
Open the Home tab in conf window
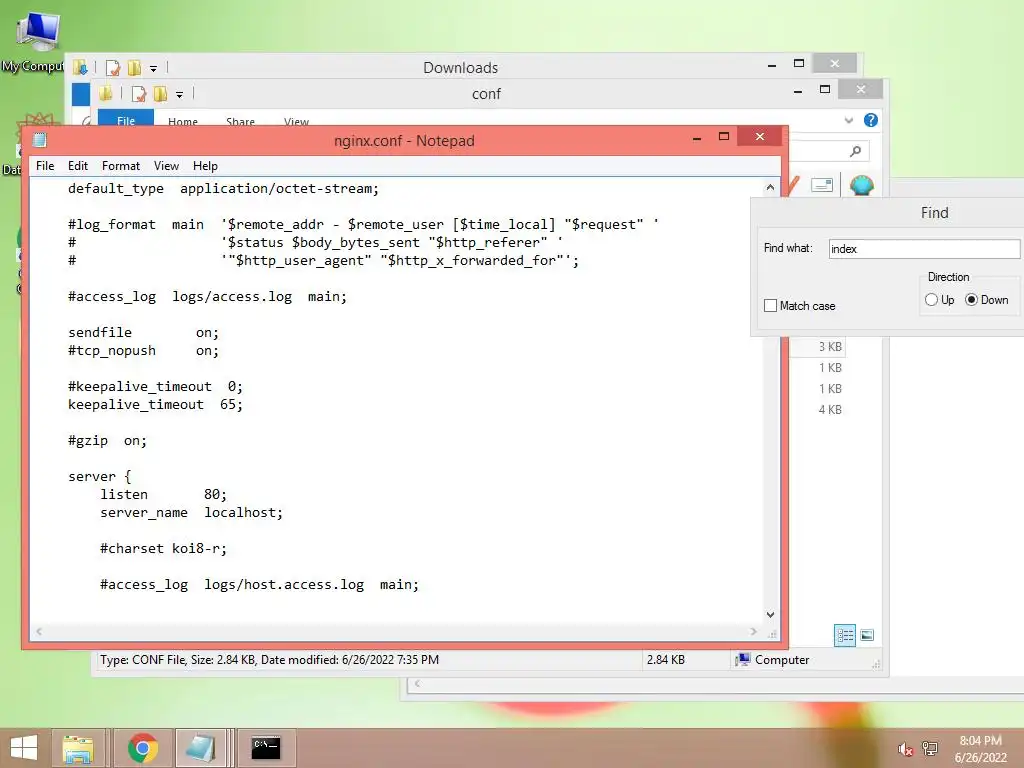click(183, 121)
